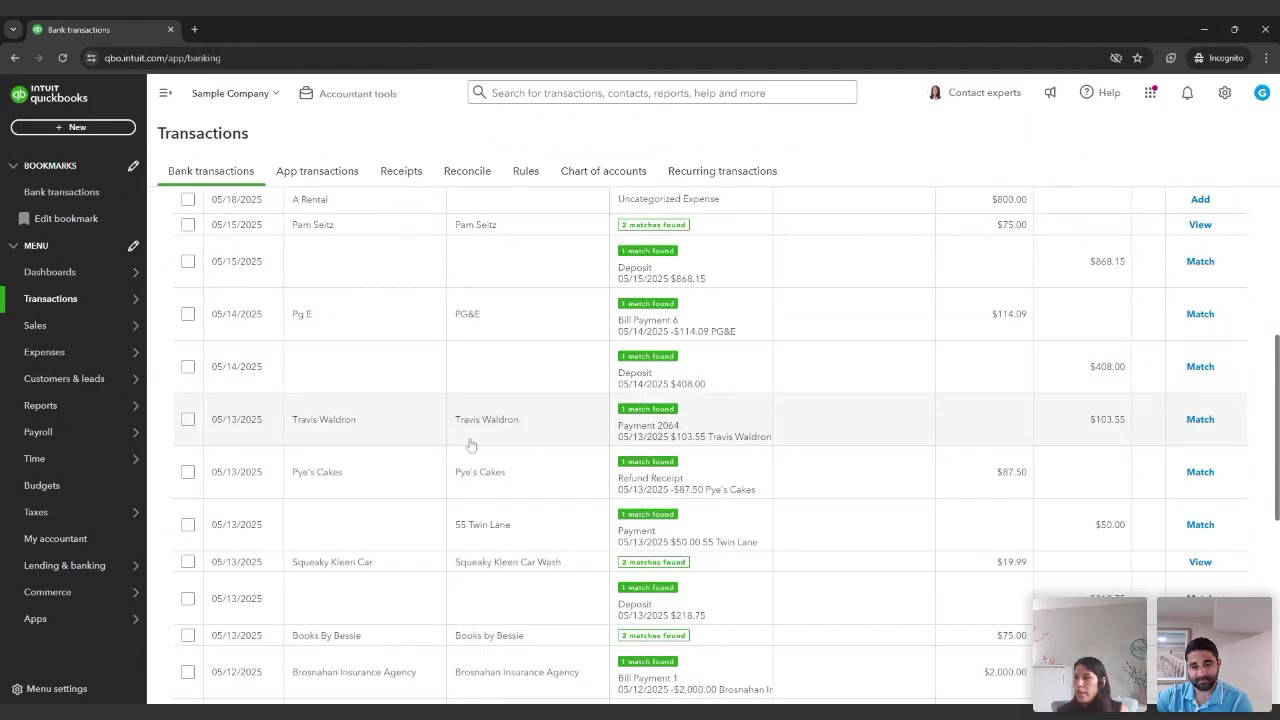The width and height of the screenshot is (1280, 720).
Task: Add the A Rental transaction
Action: click(1200, 199)
